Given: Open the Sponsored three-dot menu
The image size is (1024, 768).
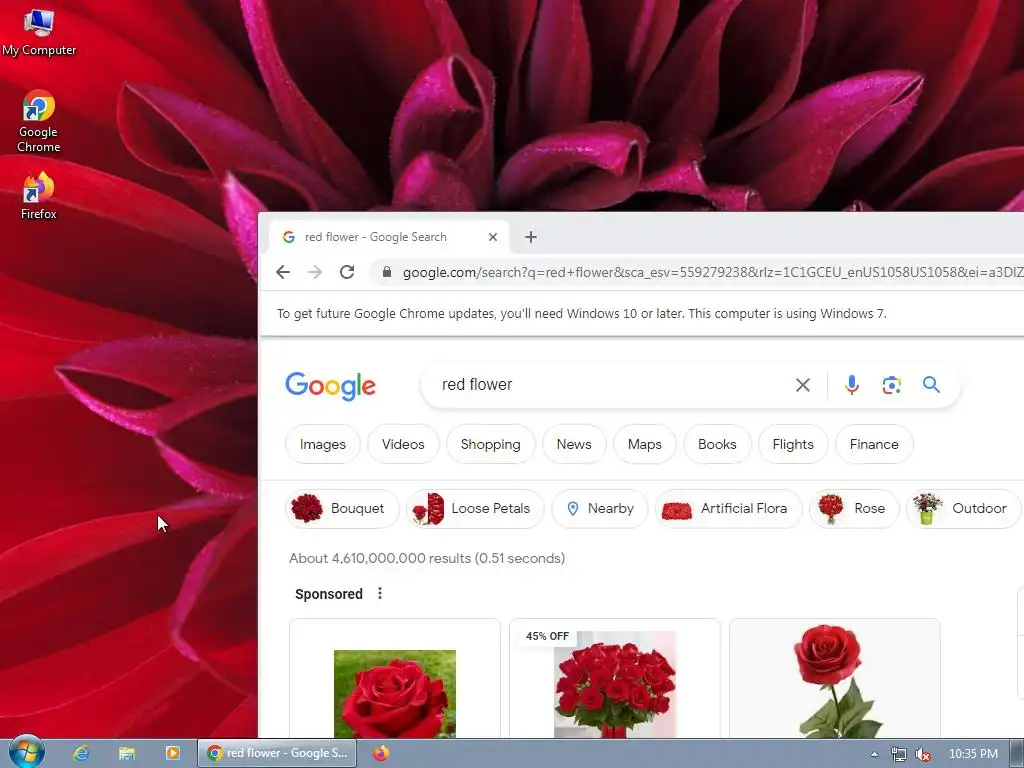Looking at the screenshot, I should [380, 593].
